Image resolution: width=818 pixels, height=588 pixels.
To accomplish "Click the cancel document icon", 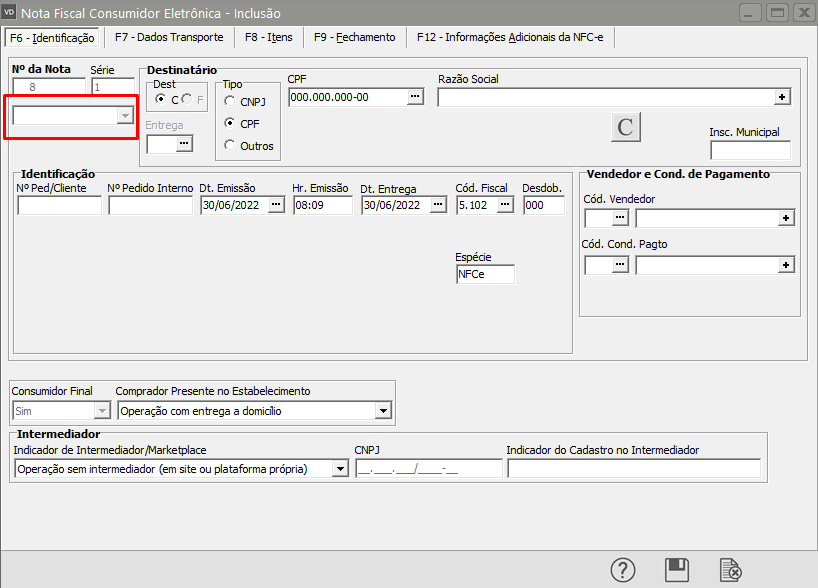I will (731, 570).
